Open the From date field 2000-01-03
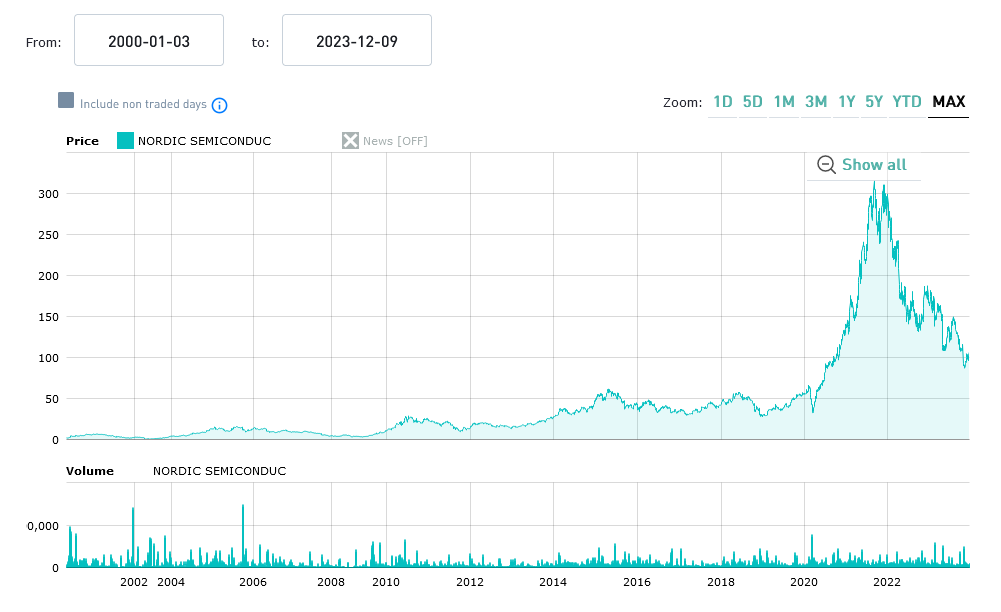The height and width of the screenshot is (612, 1001). tap(149, 41)
